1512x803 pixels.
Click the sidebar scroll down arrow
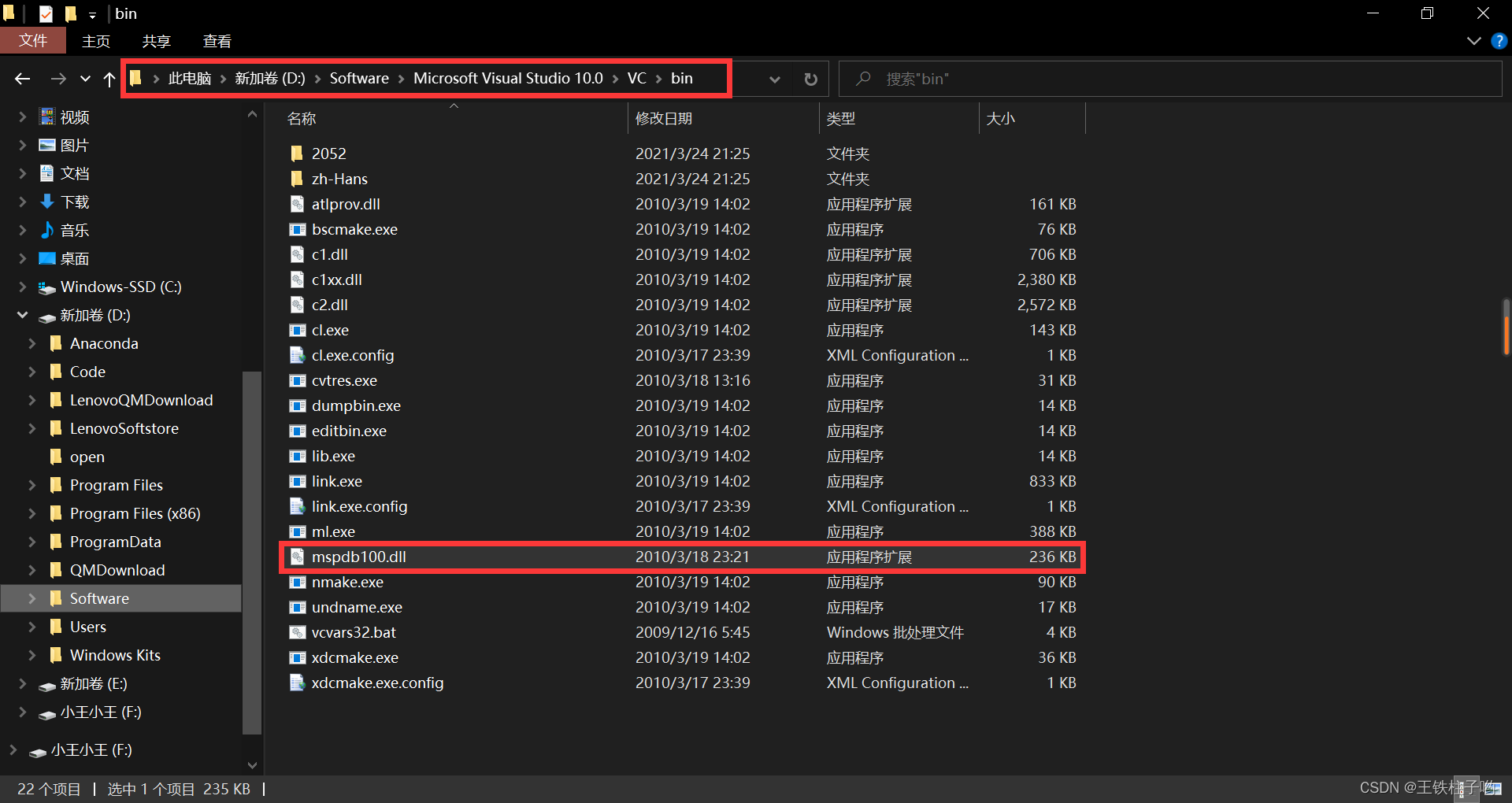252,764
